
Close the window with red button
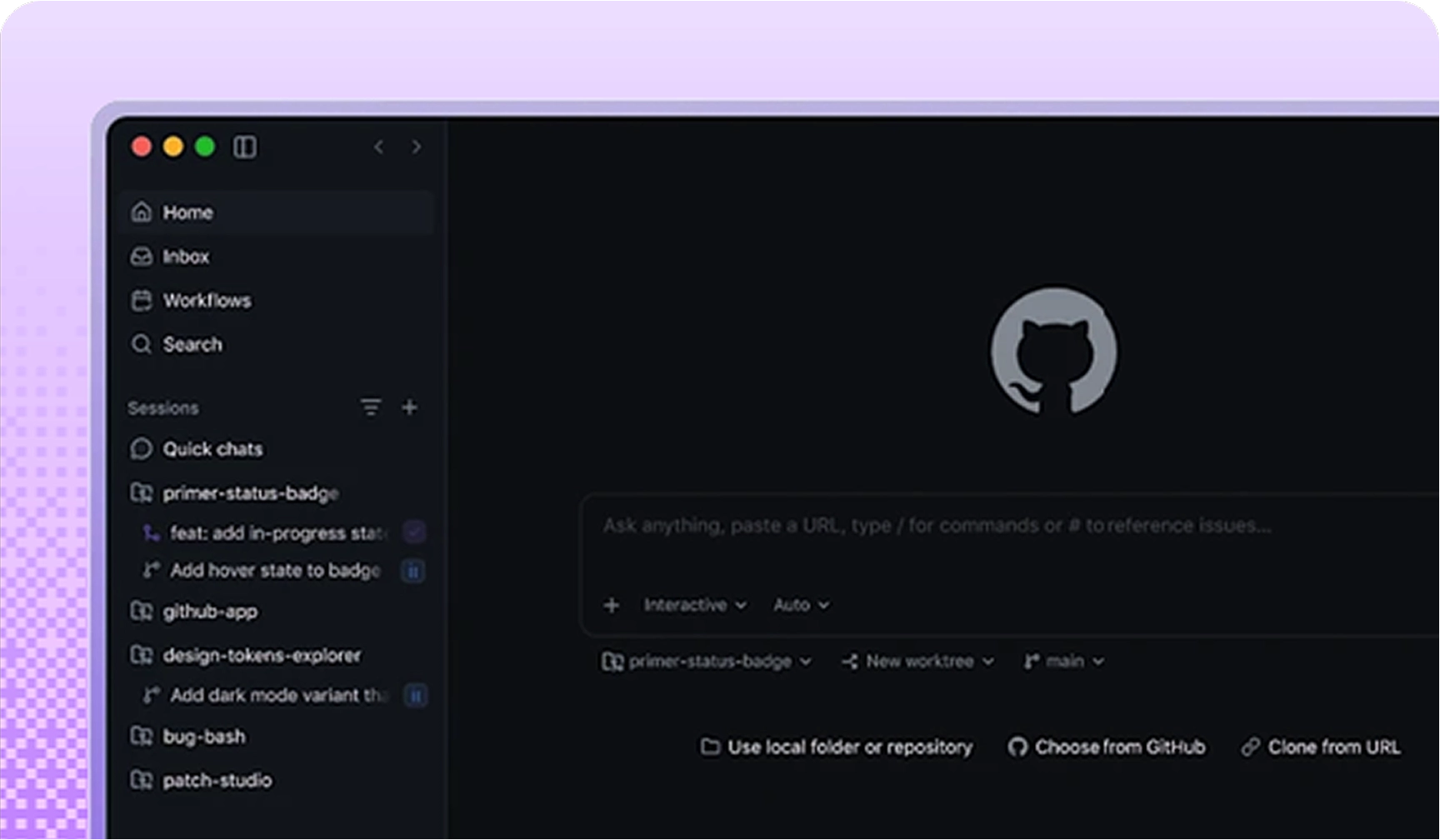pos(142,147)
